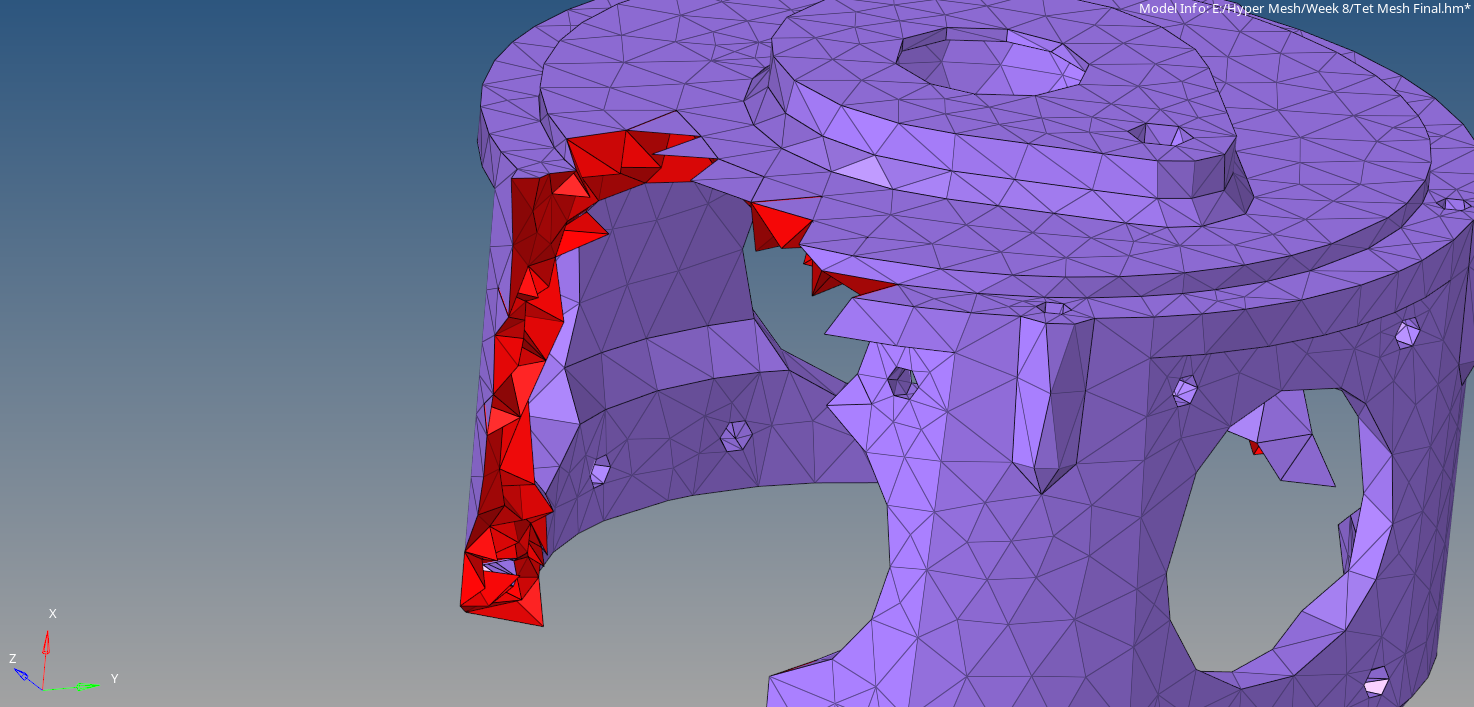
Task: Select the green Y axis arrow
Action: click(76, 687)
